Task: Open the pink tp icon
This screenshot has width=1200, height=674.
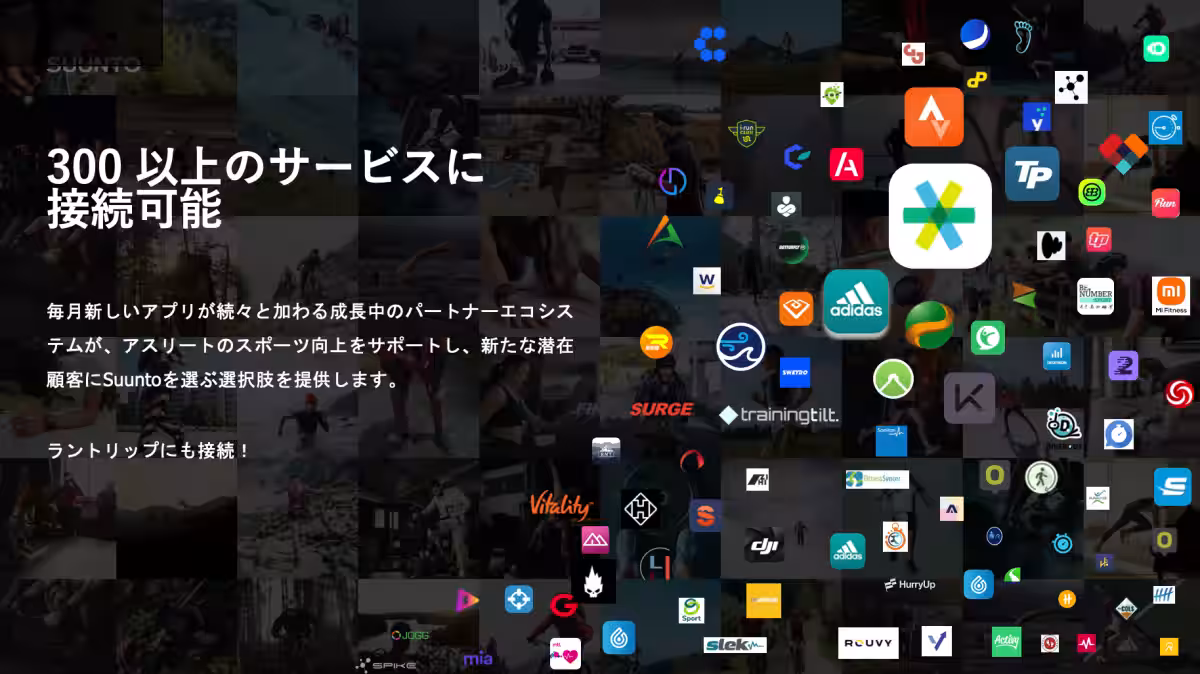Action: tap(1099, 240)
